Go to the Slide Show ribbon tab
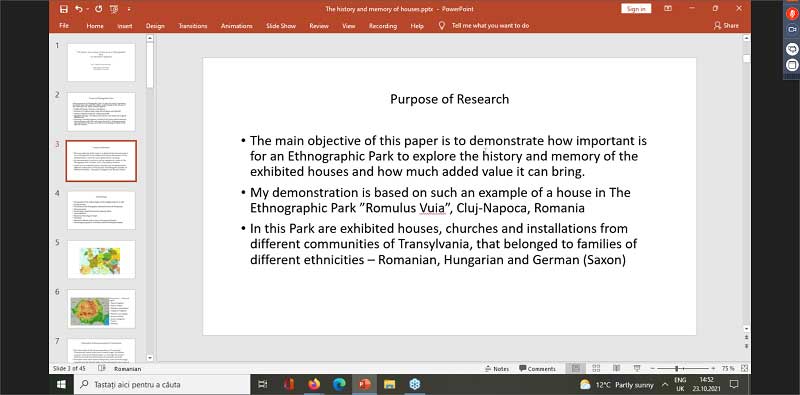Viewport: 800px width, 395px height. (281, 26)
